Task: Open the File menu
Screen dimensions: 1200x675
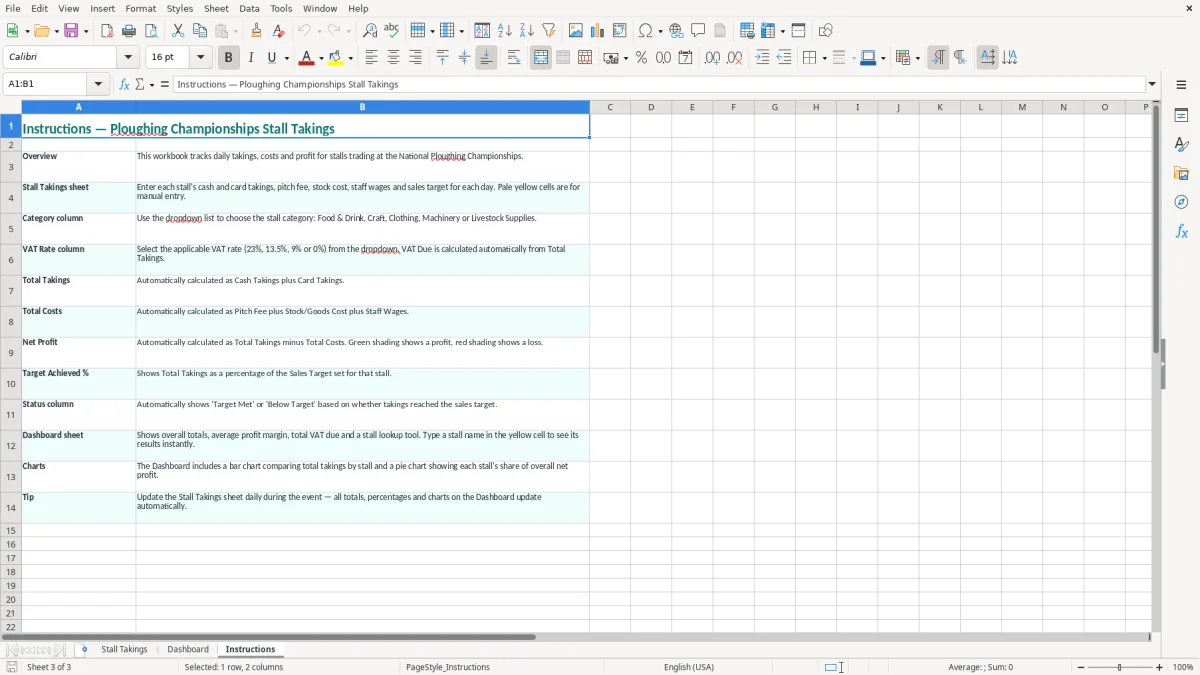Action: pyautogui.click(x=13, y=8)
